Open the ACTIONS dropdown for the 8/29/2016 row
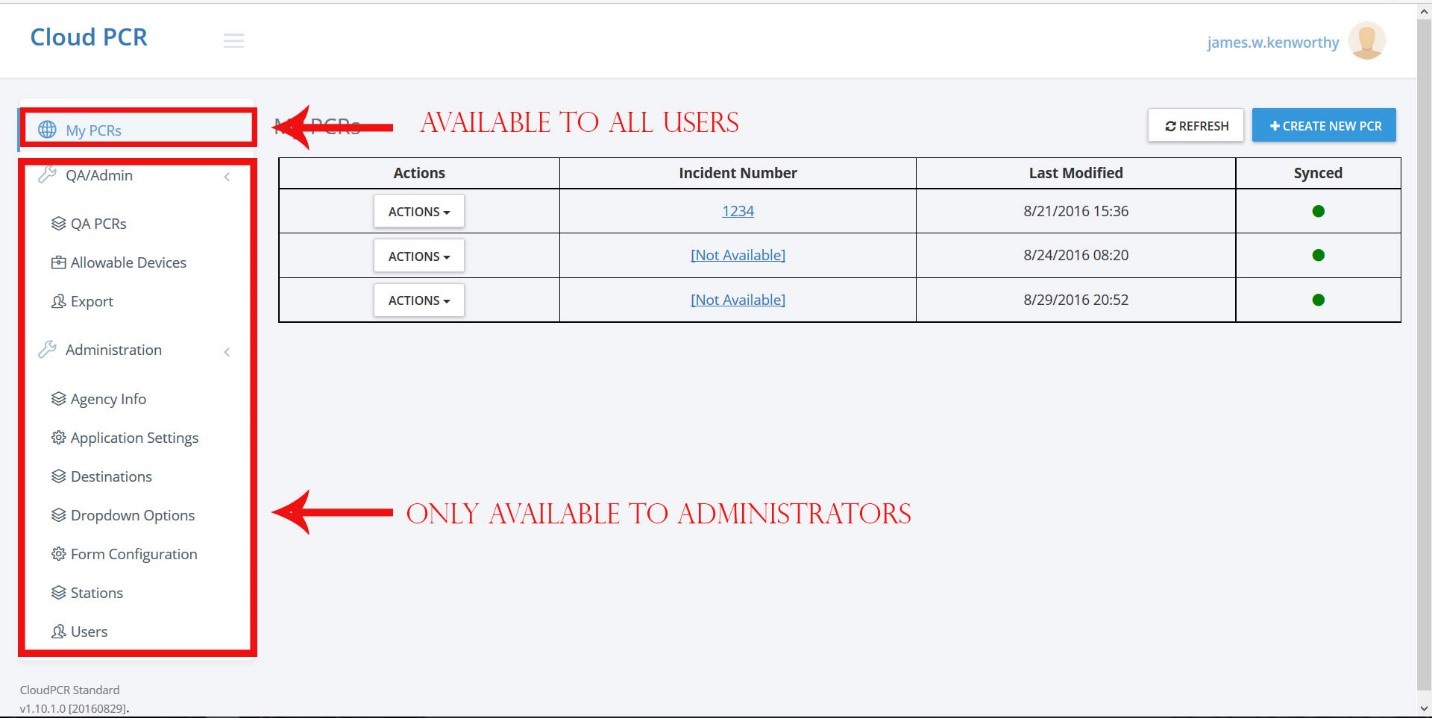Screen dimensions: 1432x718 (419, 300)
